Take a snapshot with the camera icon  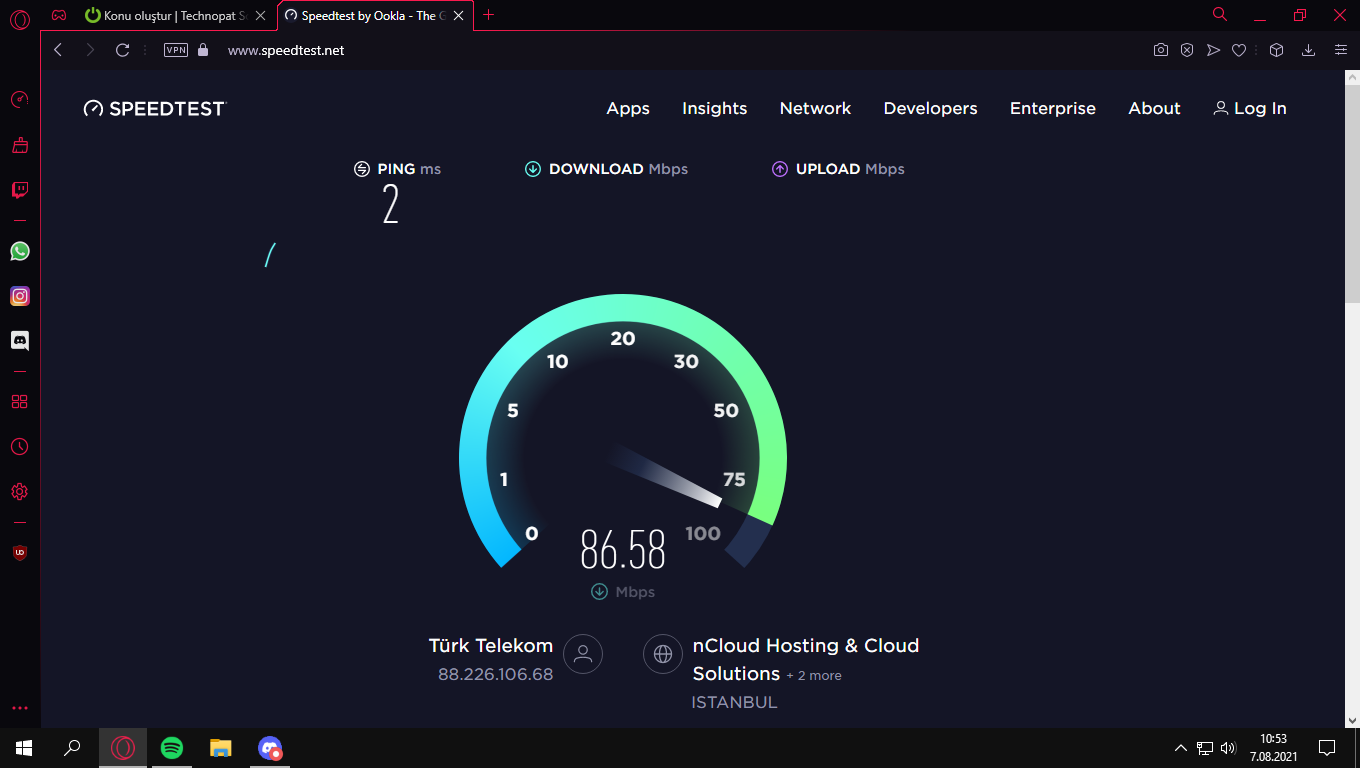pyautogui.click(x=1161, y=50)
